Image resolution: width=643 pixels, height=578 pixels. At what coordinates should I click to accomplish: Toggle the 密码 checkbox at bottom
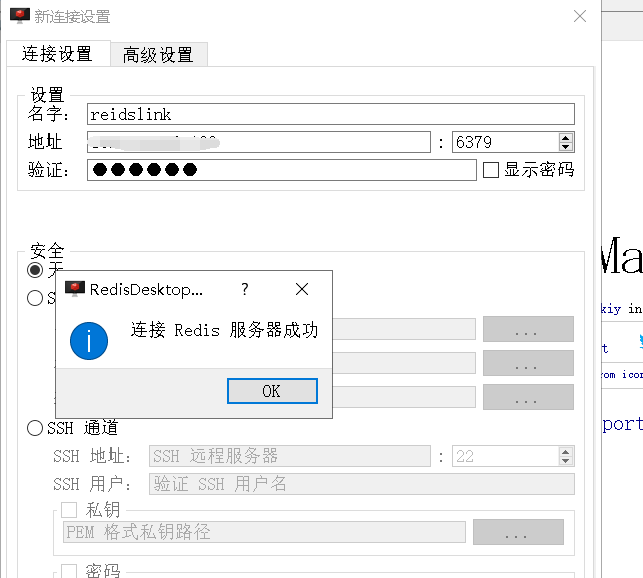(x=69, y=571)
